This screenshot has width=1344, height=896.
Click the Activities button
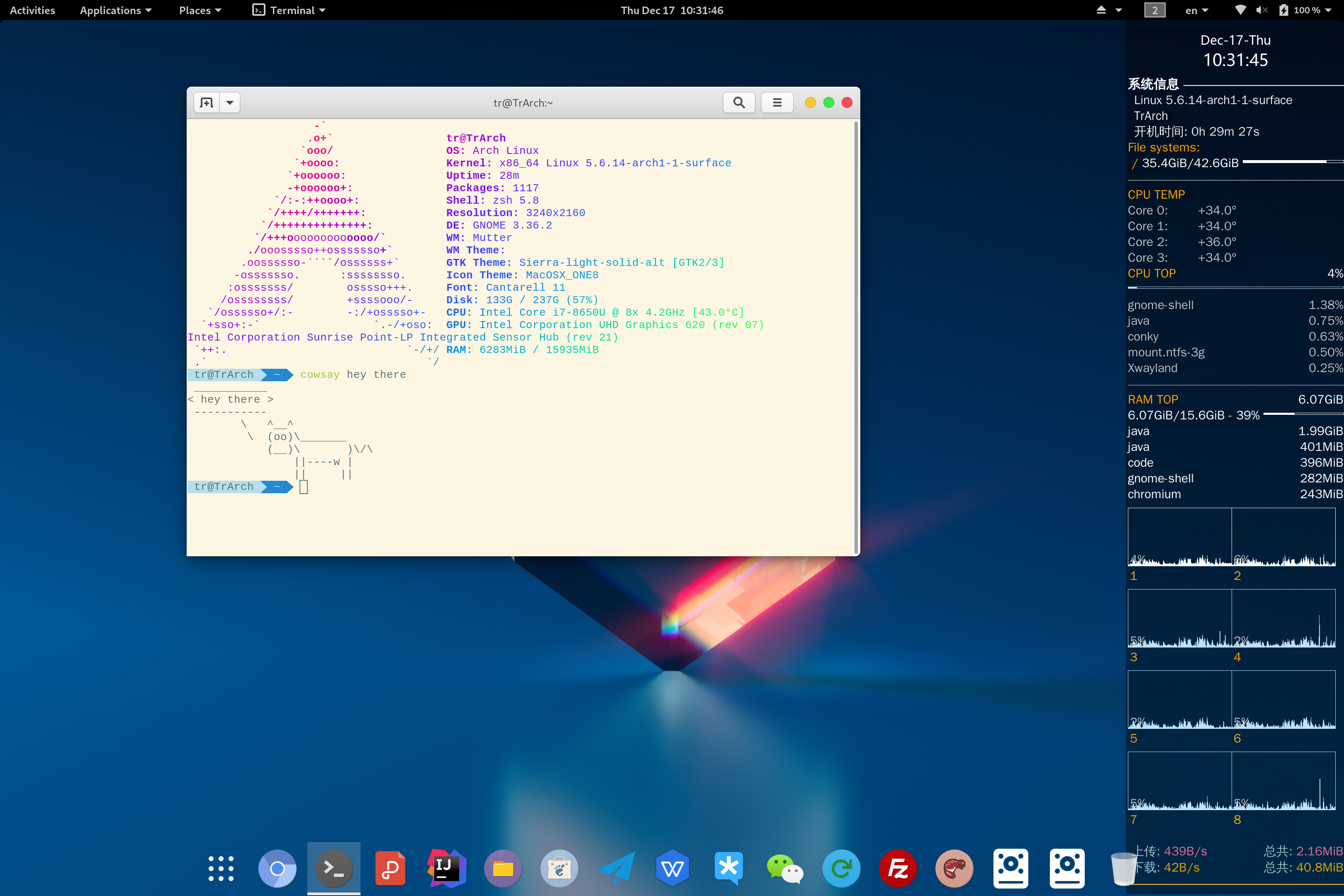[x=33, y=10]
